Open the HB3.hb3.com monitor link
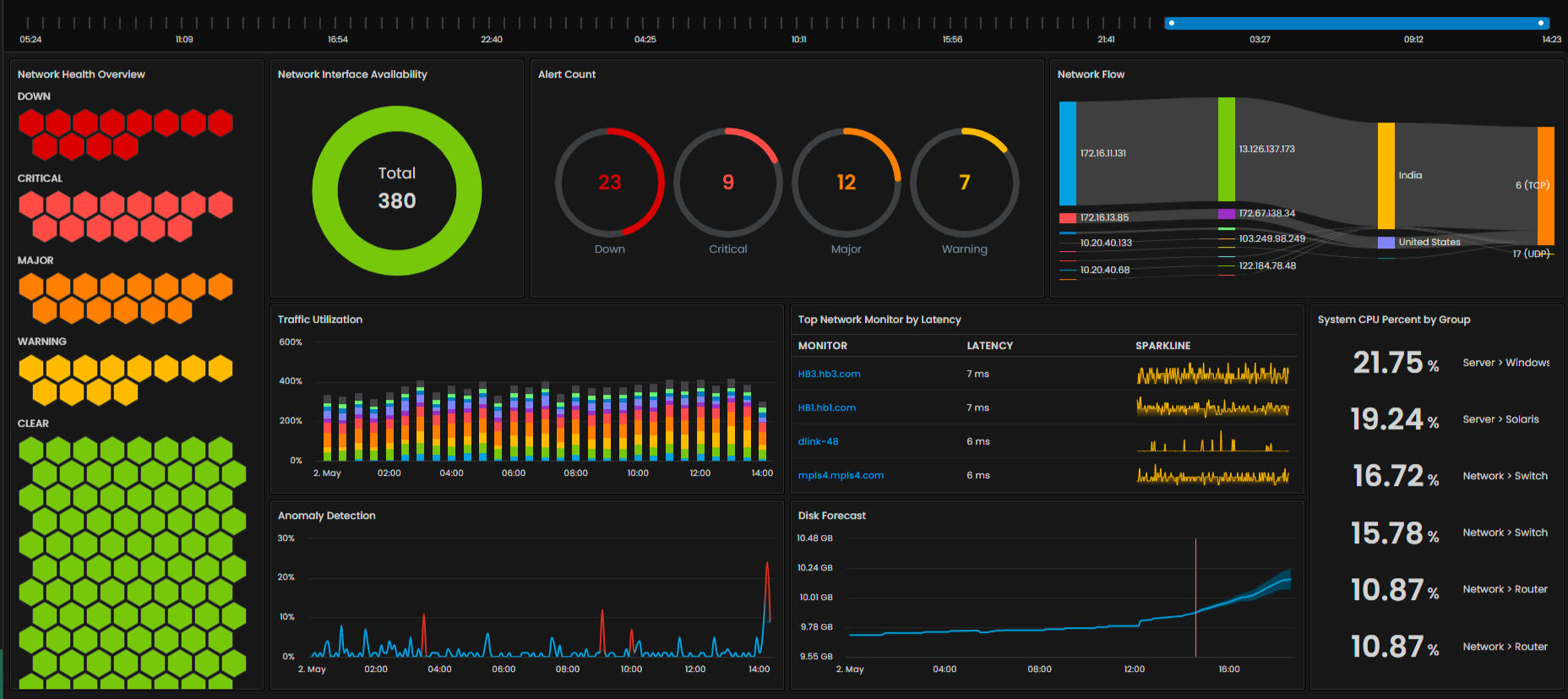Image resolution: width=1568 pixels, height=699 pixels. (829, 374)
